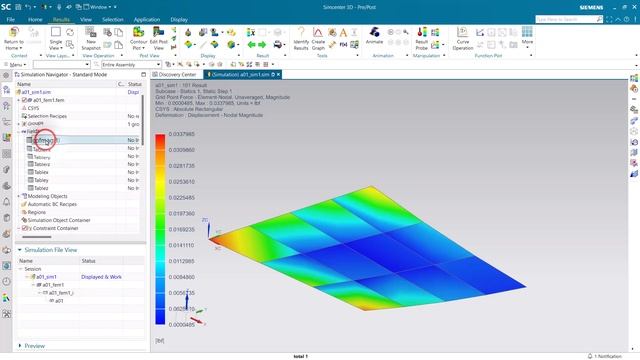Switch to the Display ribbon tab
The height and width of the screenshot is (360, 640).
coord(179,20)
